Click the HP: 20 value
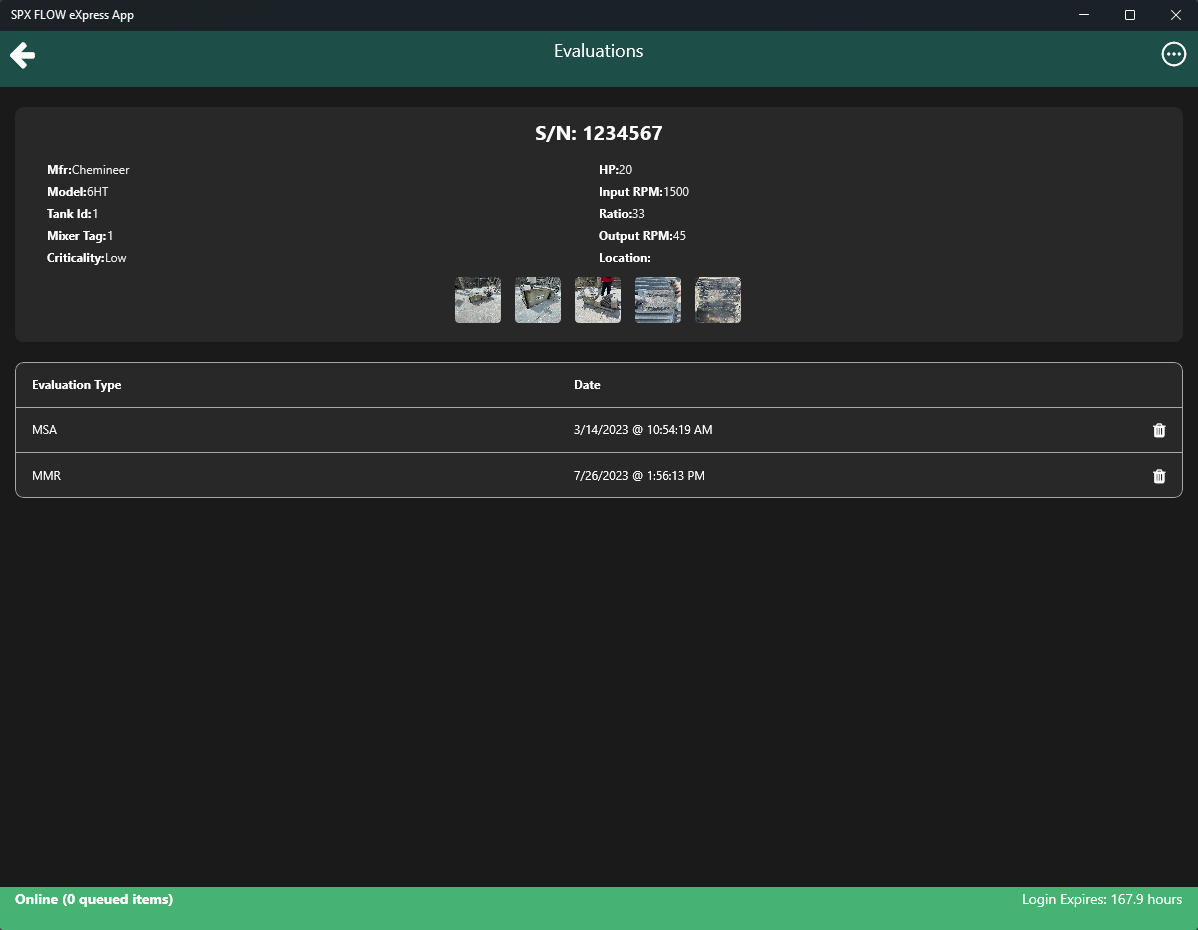This screenshot has width=1198, height=930. pyautogui.click(x=615, y=170)
